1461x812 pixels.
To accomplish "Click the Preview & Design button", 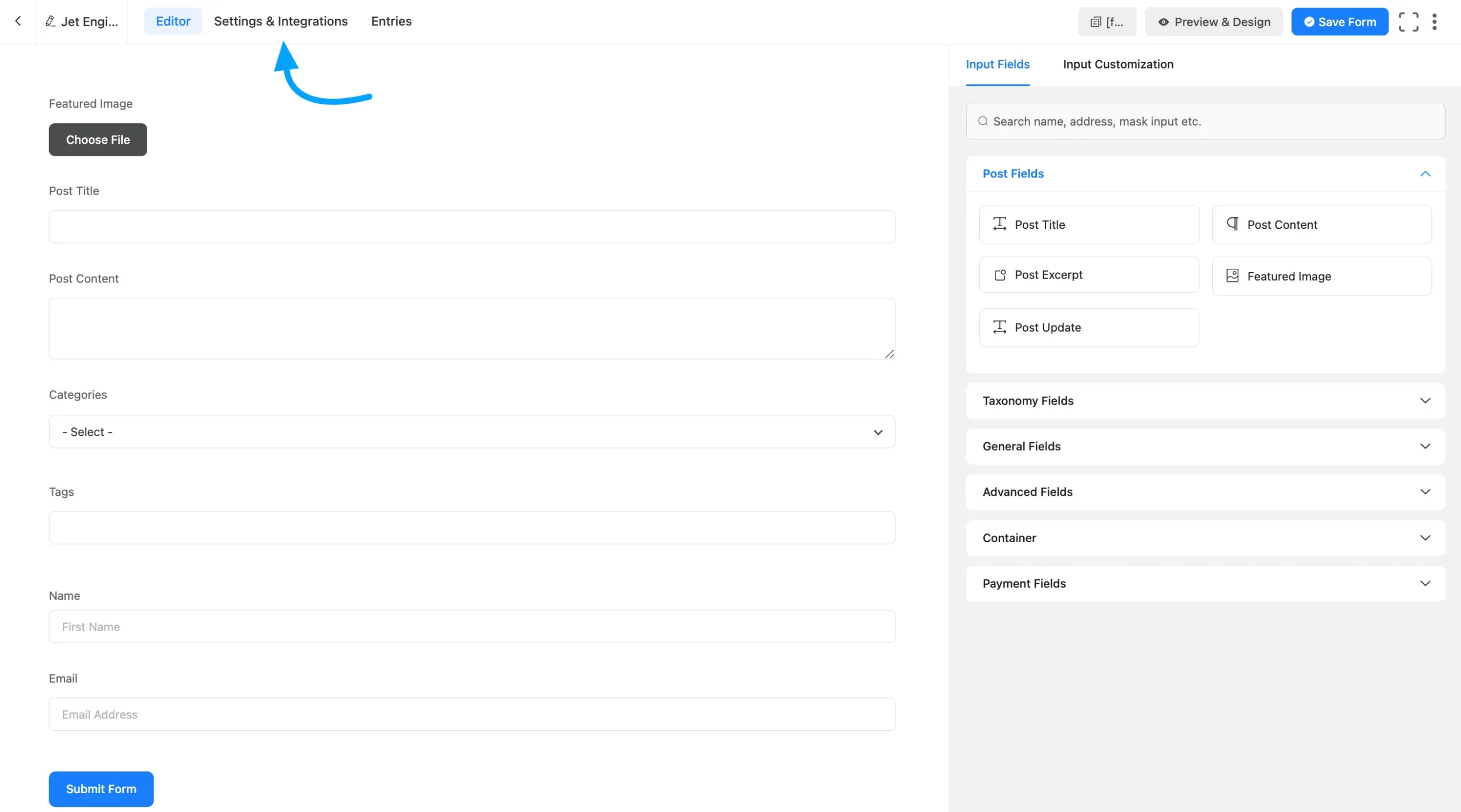I will point(1213,22).
